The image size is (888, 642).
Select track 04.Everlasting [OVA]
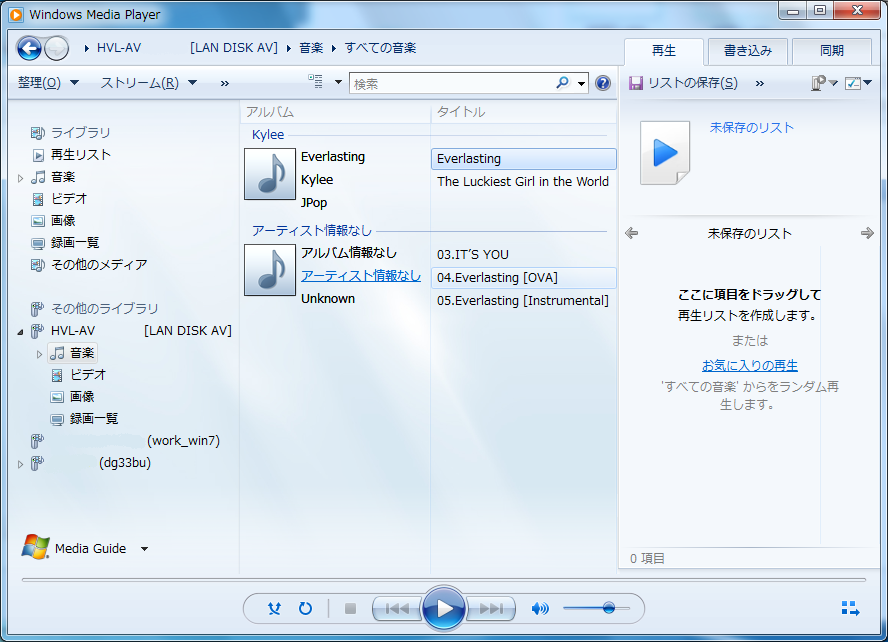pyautogui.click(x=524, y=277)
